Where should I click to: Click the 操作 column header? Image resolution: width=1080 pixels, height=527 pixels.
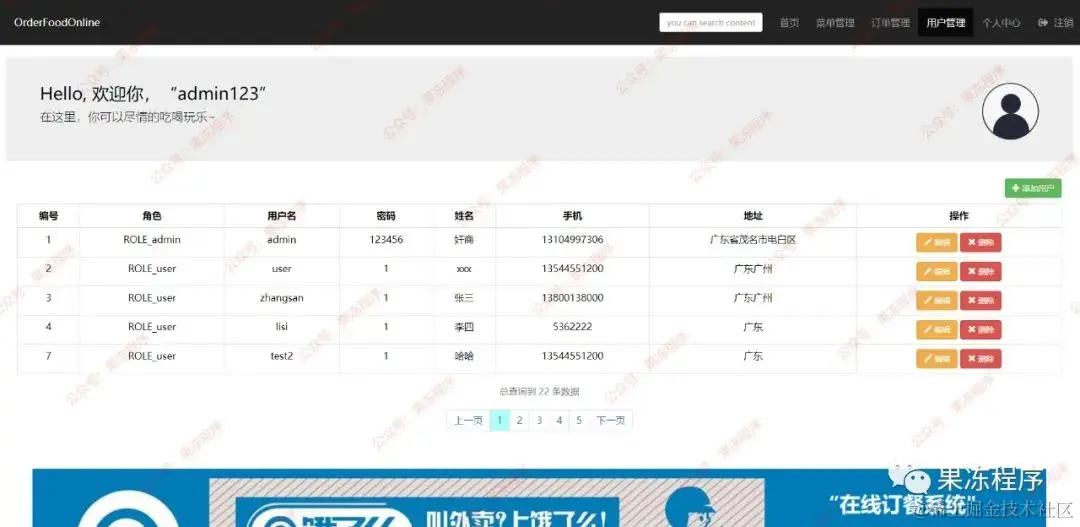959,216
